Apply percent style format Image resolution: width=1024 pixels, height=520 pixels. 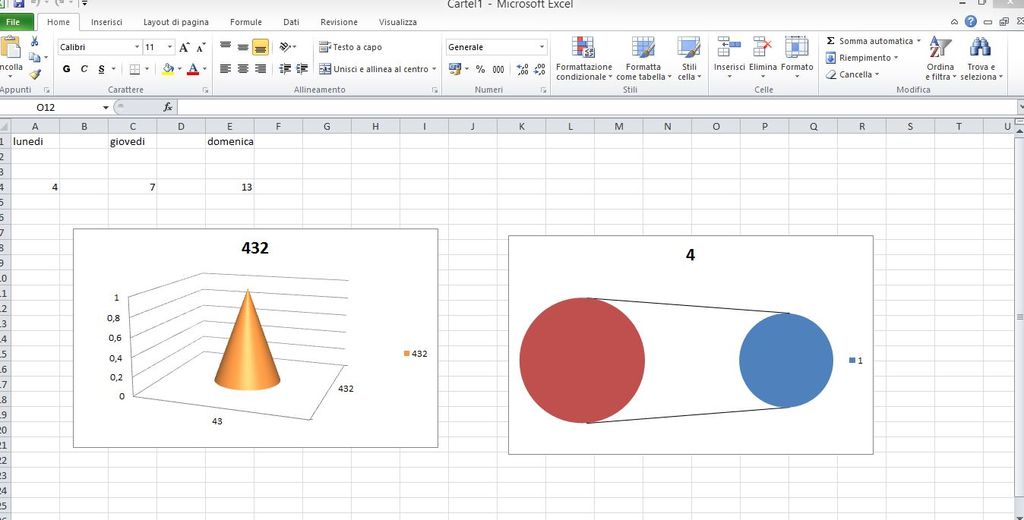480,69
